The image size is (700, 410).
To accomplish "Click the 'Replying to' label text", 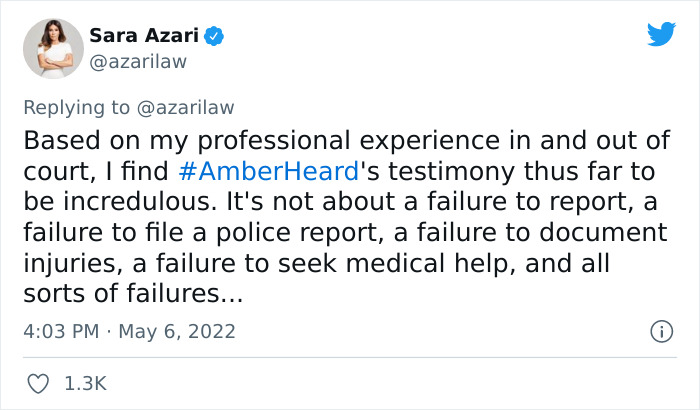I will coord(74,107).
